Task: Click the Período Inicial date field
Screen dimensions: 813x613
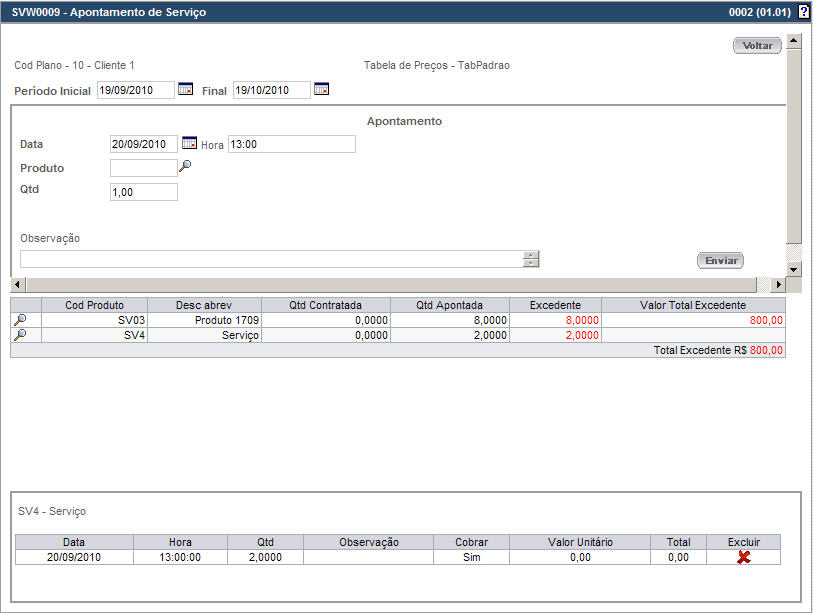Action: tap(135, 91)
